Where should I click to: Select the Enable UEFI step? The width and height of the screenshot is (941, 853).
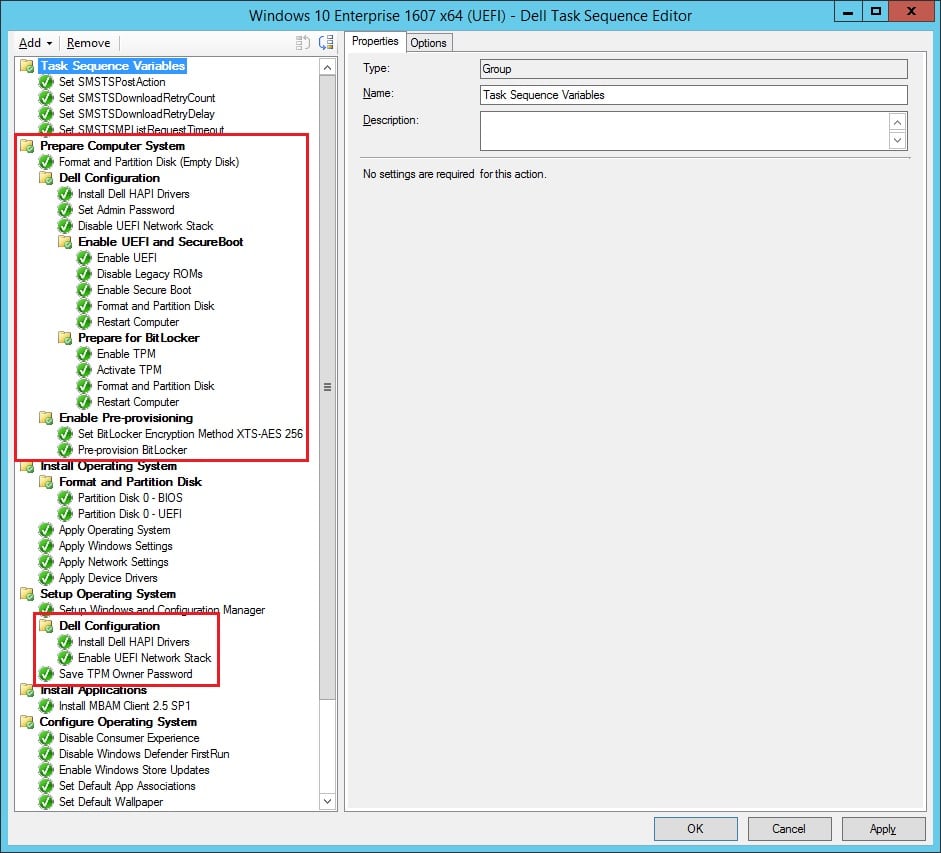tap(127, 258)
